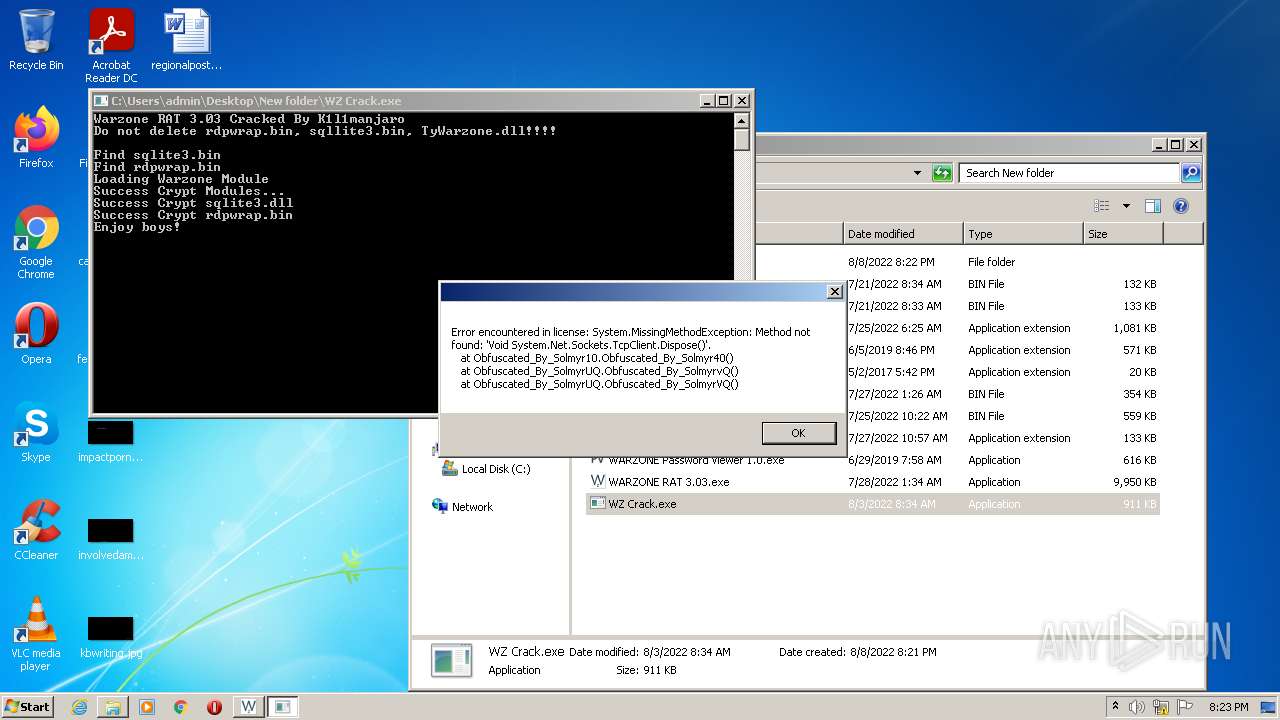Image resolution: width=1280 pixels, height=720 pixels.
Task: Launch Google Chrome from the desktop
Action: pyautogui.click(x=36, y=243)
